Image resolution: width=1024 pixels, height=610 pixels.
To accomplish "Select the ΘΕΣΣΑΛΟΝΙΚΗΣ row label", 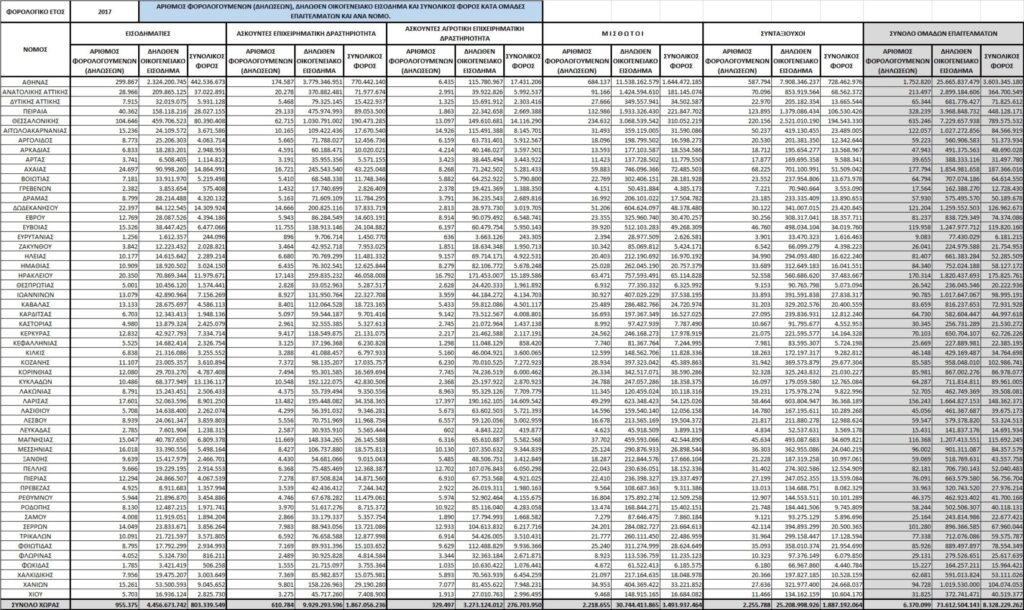I will [x=35, y=121].
